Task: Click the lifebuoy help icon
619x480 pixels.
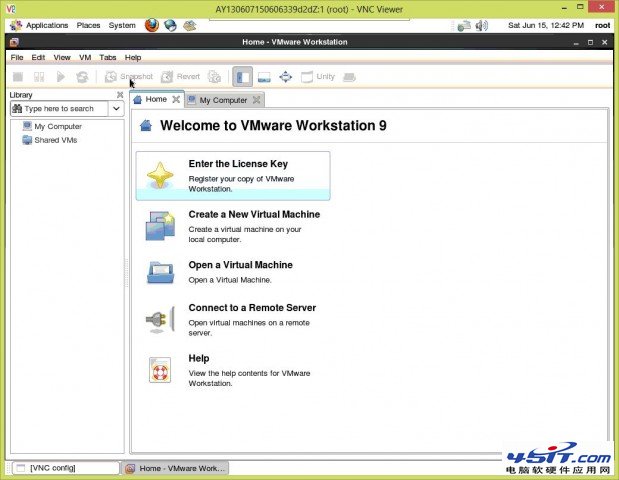Action: click(x=160, y=370)
